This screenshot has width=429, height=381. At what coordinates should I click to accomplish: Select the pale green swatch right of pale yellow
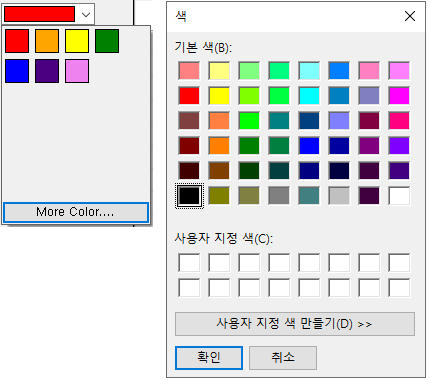click(249, 71)
